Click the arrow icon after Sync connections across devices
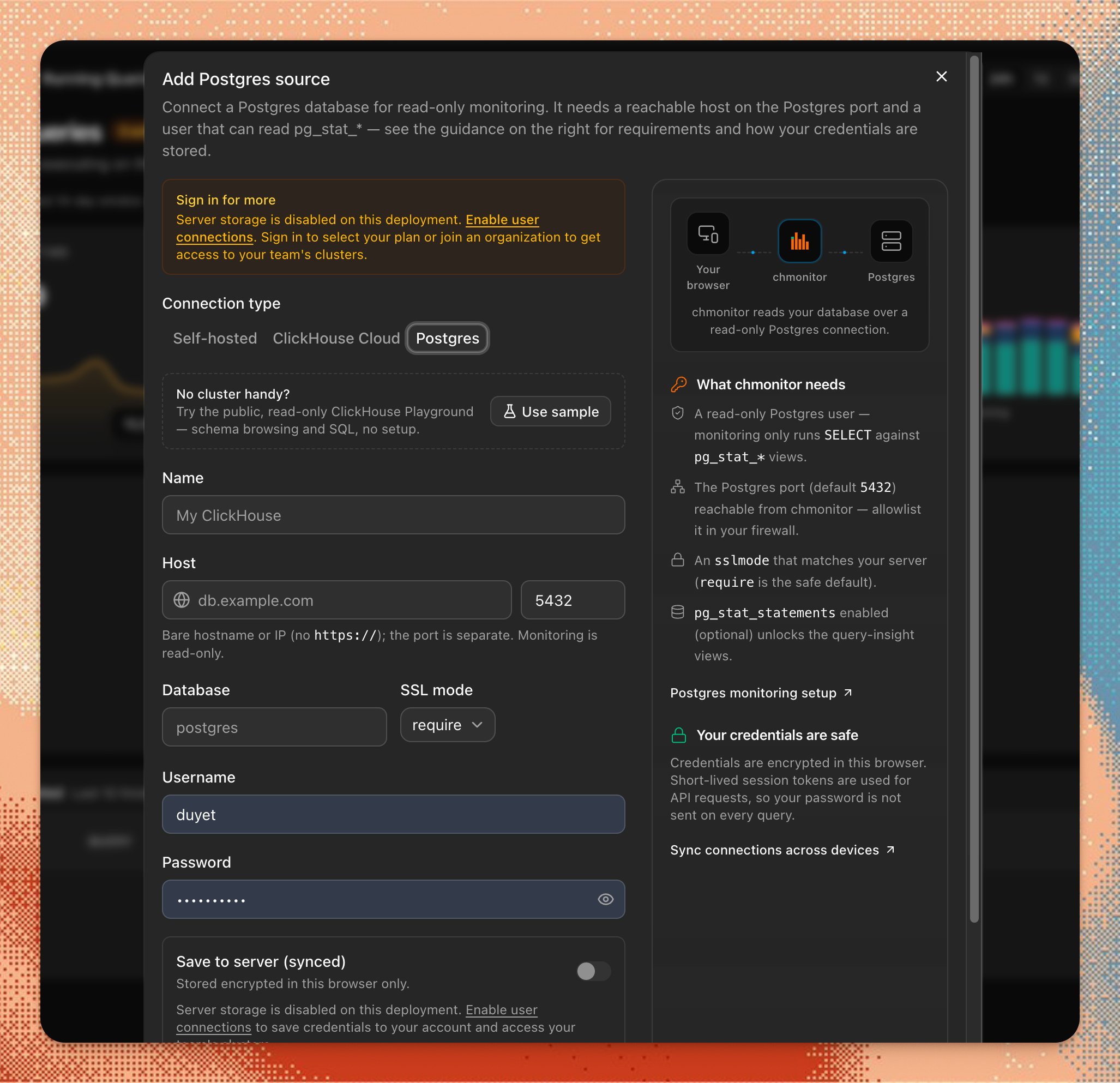The image size is (1120, 1083). [890, 850]
